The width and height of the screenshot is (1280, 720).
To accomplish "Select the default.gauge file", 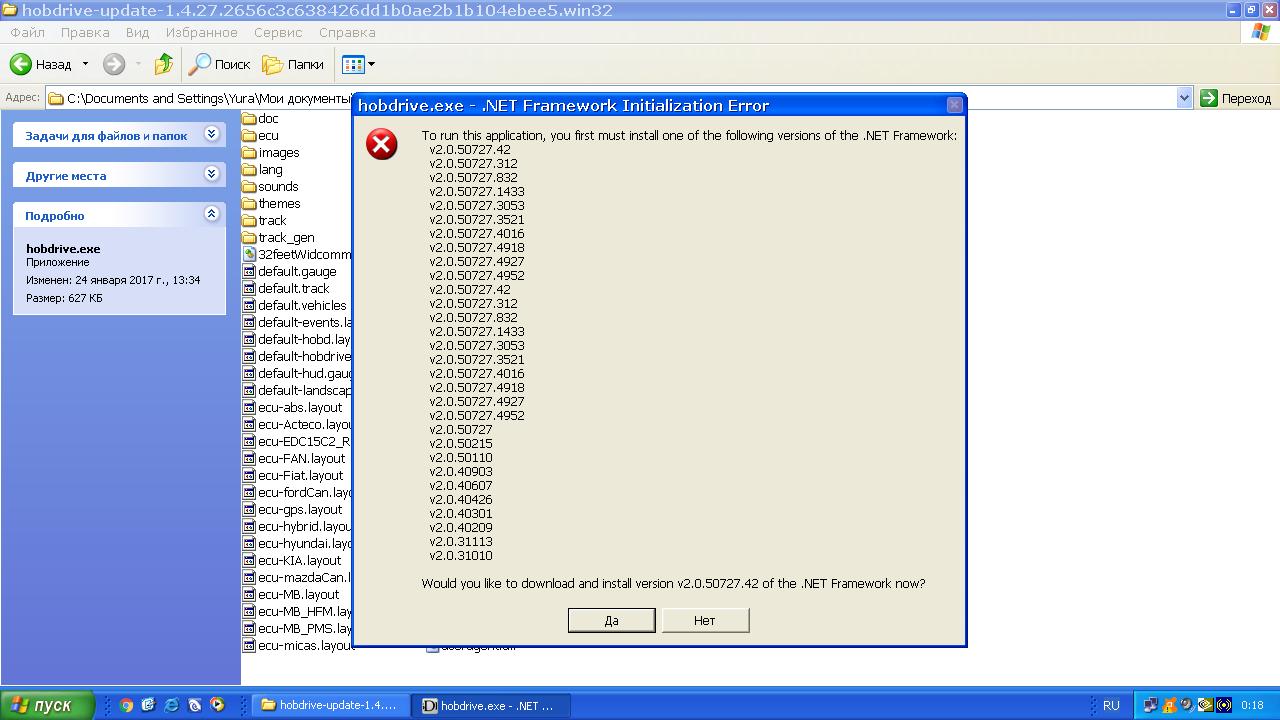I will pos(289,271).
